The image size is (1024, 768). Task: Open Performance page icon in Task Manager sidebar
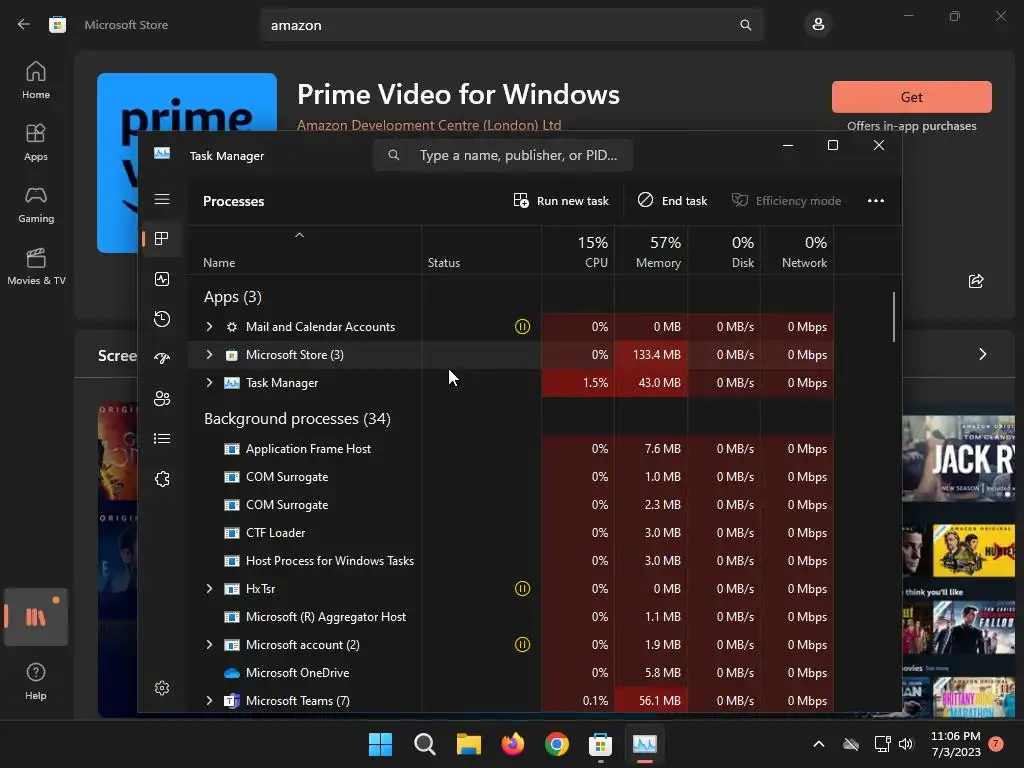tap(162, 279)
